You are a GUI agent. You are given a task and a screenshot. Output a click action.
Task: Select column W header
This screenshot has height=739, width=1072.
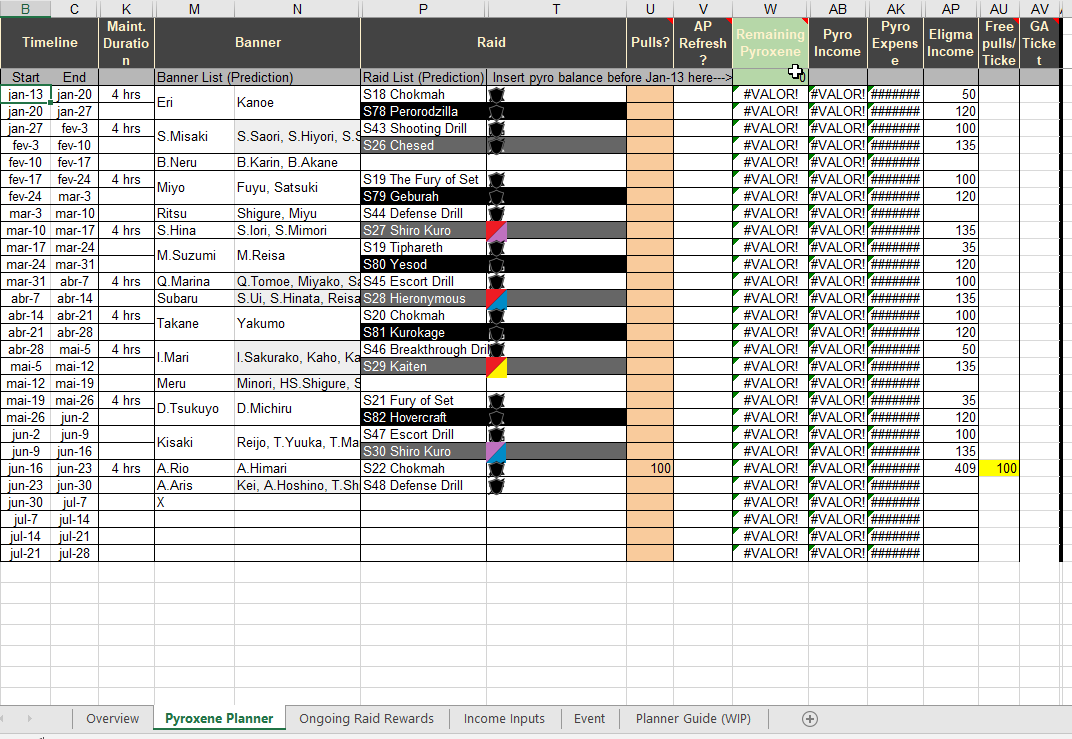tap(770, 9)
